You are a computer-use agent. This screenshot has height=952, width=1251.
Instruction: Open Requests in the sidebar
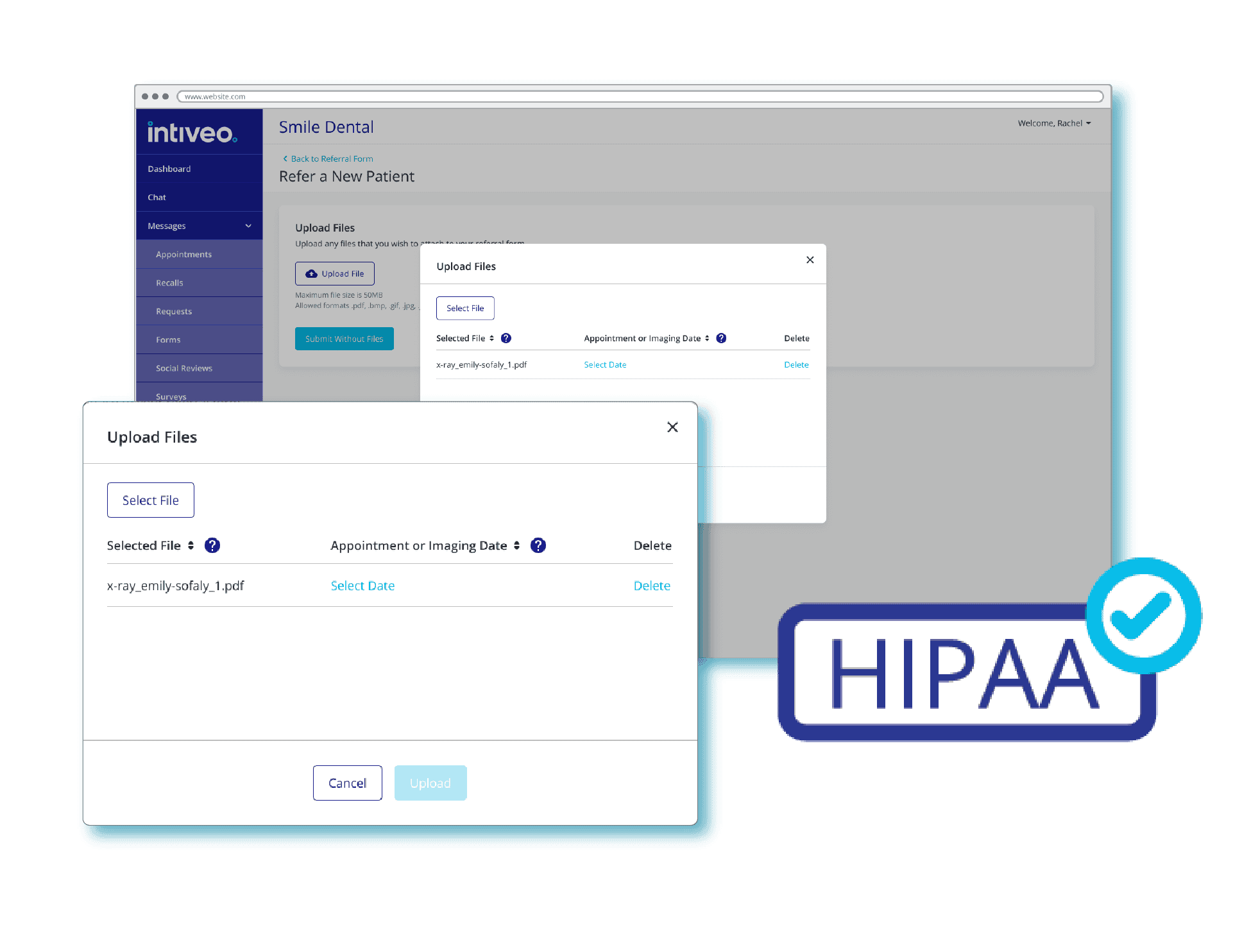[200, 311]
